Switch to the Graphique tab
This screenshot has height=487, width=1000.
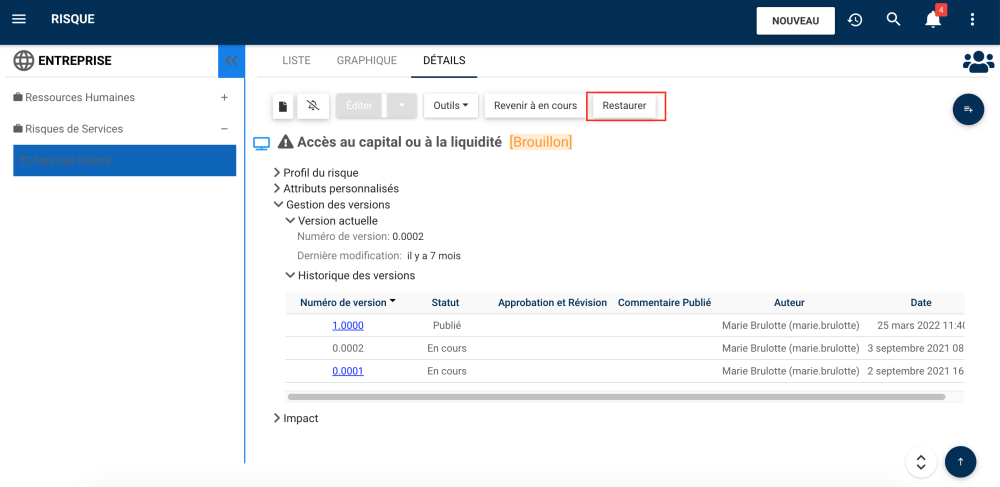[367, 61]
